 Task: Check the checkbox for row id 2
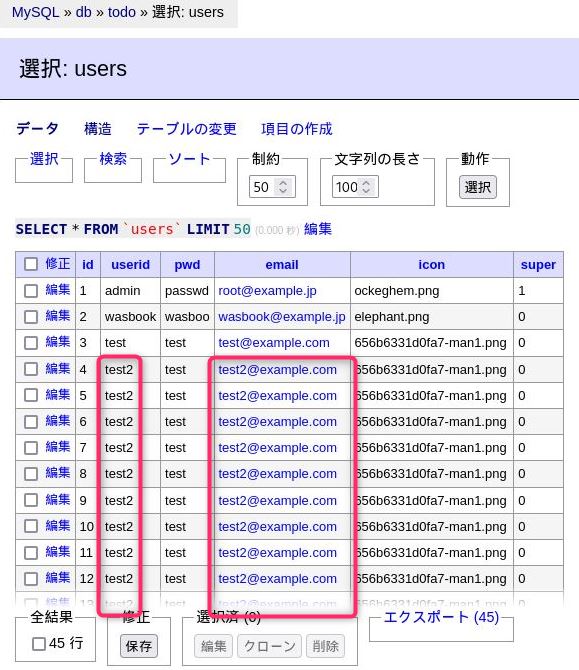31,317
